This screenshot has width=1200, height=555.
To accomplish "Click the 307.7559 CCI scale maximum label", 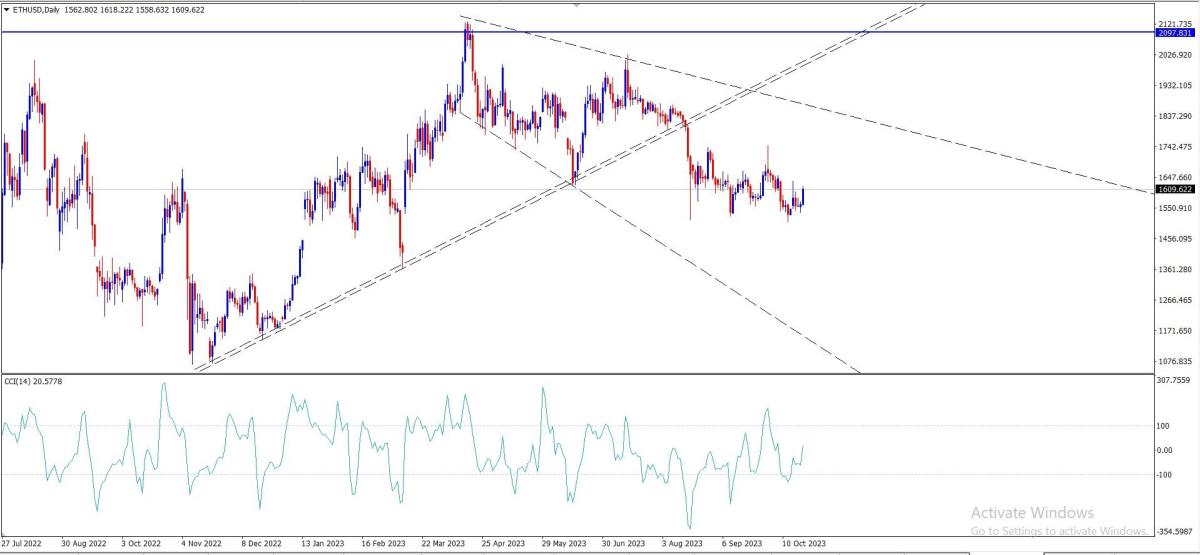I will [1172, 380].
